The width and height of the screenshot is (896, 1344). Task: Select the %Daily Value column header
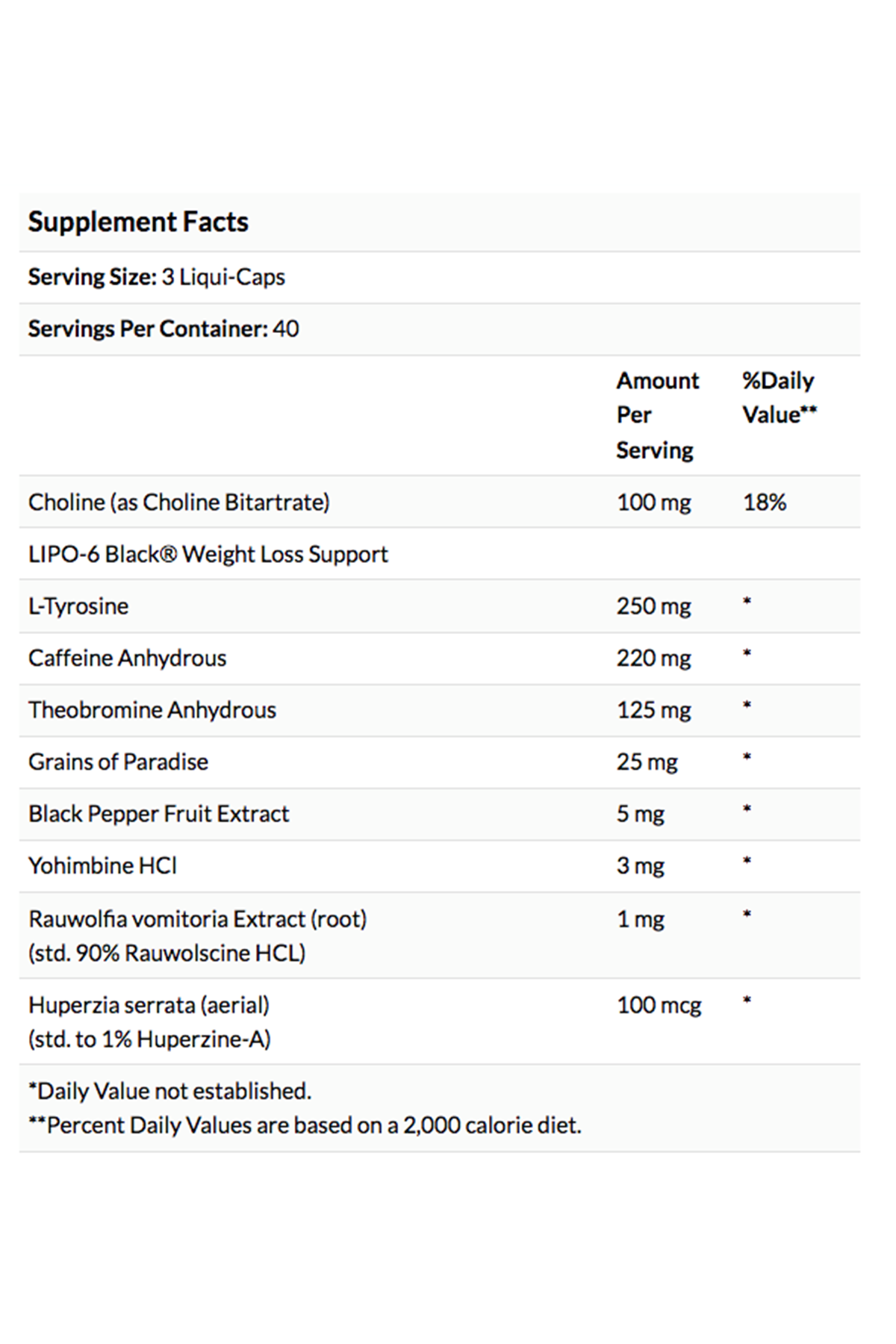779,397
